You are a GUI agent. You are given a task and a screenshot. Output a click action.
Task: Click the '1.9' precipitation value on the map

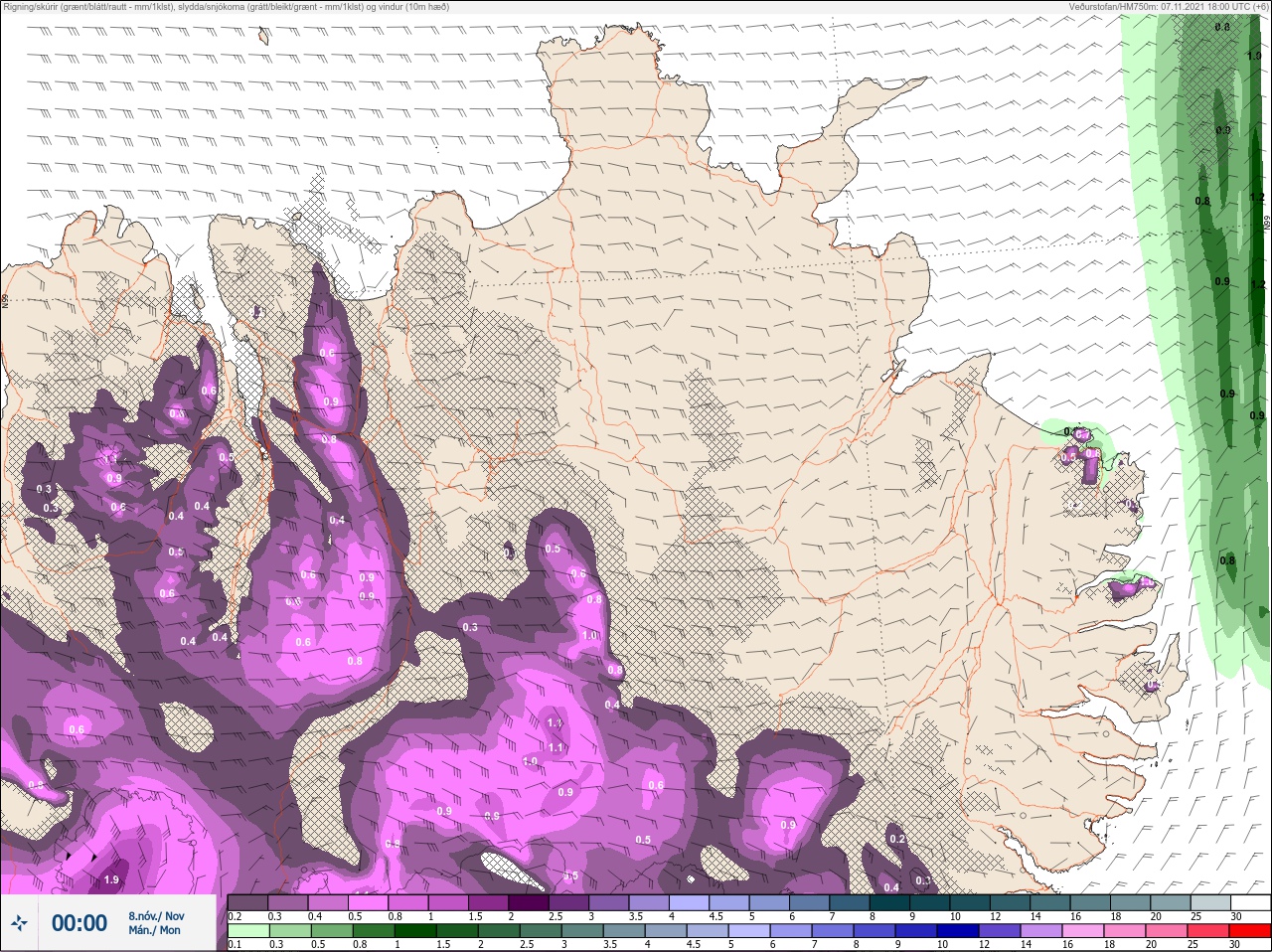(111, 879)
